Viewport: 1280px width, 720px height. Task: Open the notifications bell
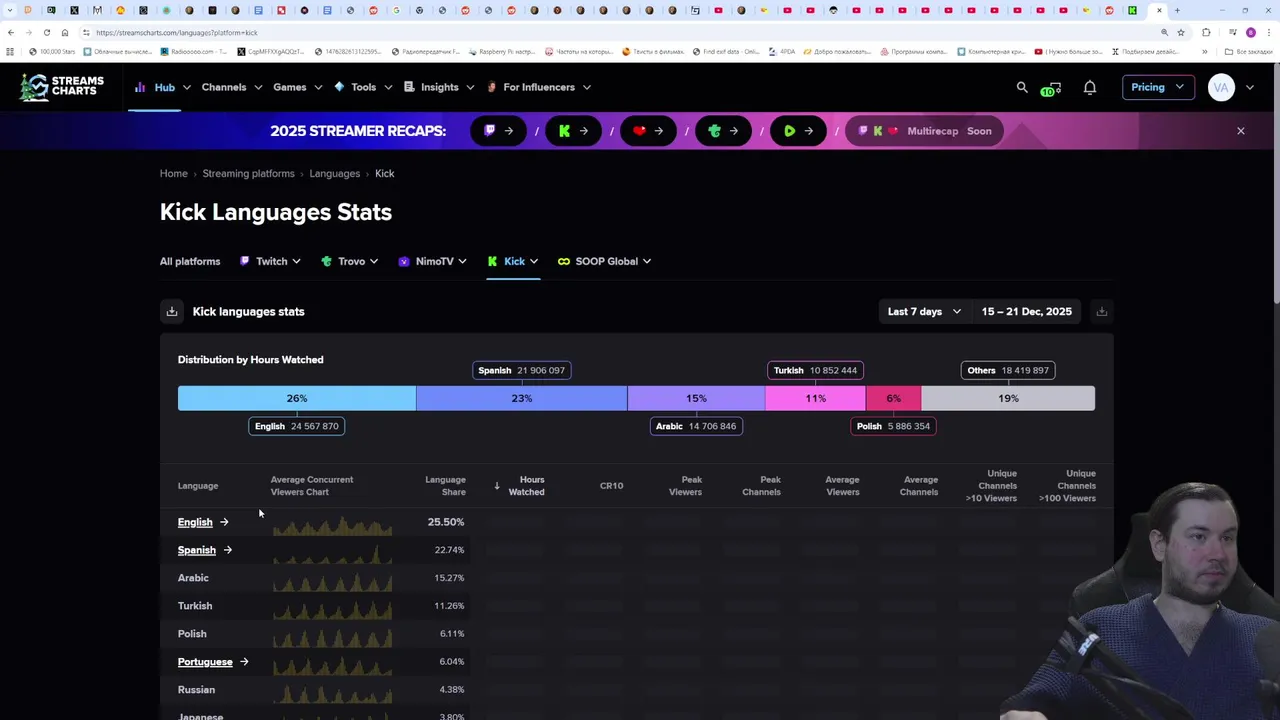click(1090, 87)
